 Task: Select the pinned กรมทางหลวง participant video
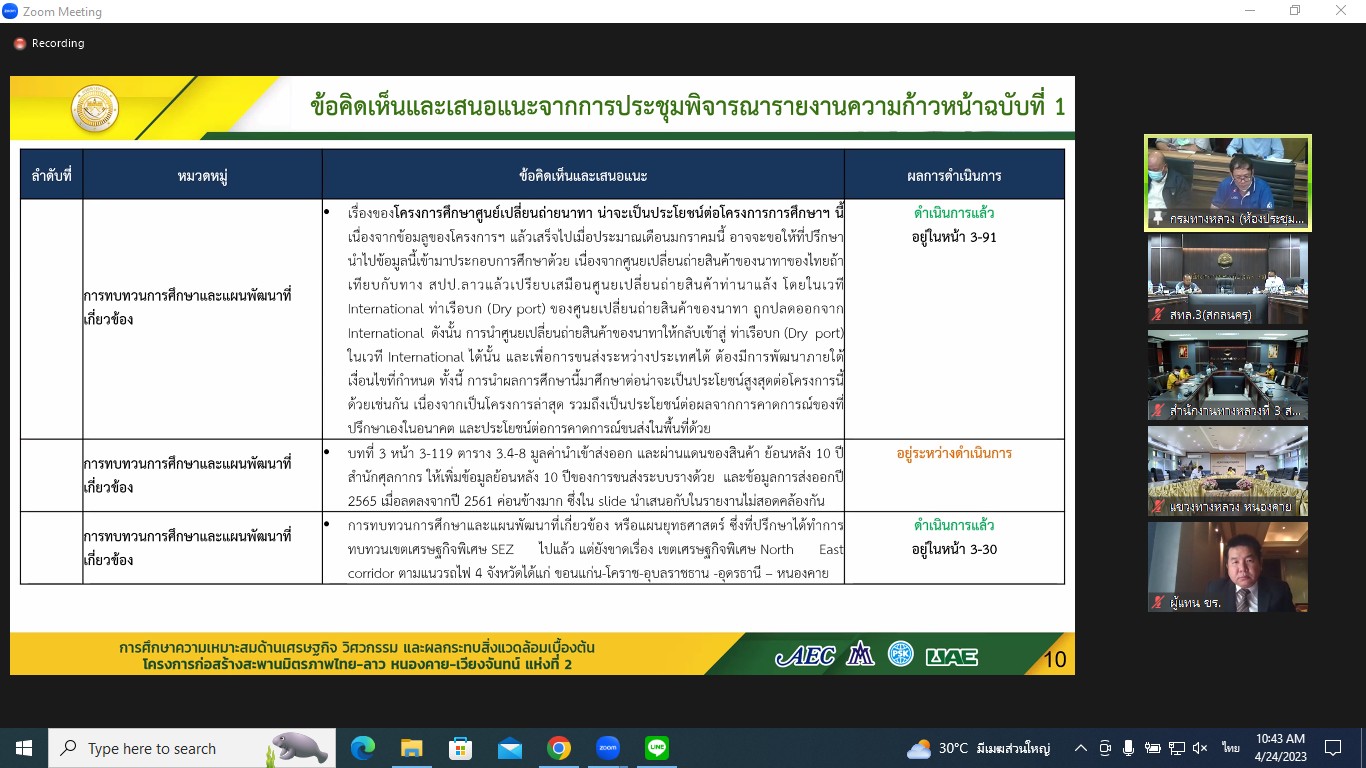(1227, 183)
